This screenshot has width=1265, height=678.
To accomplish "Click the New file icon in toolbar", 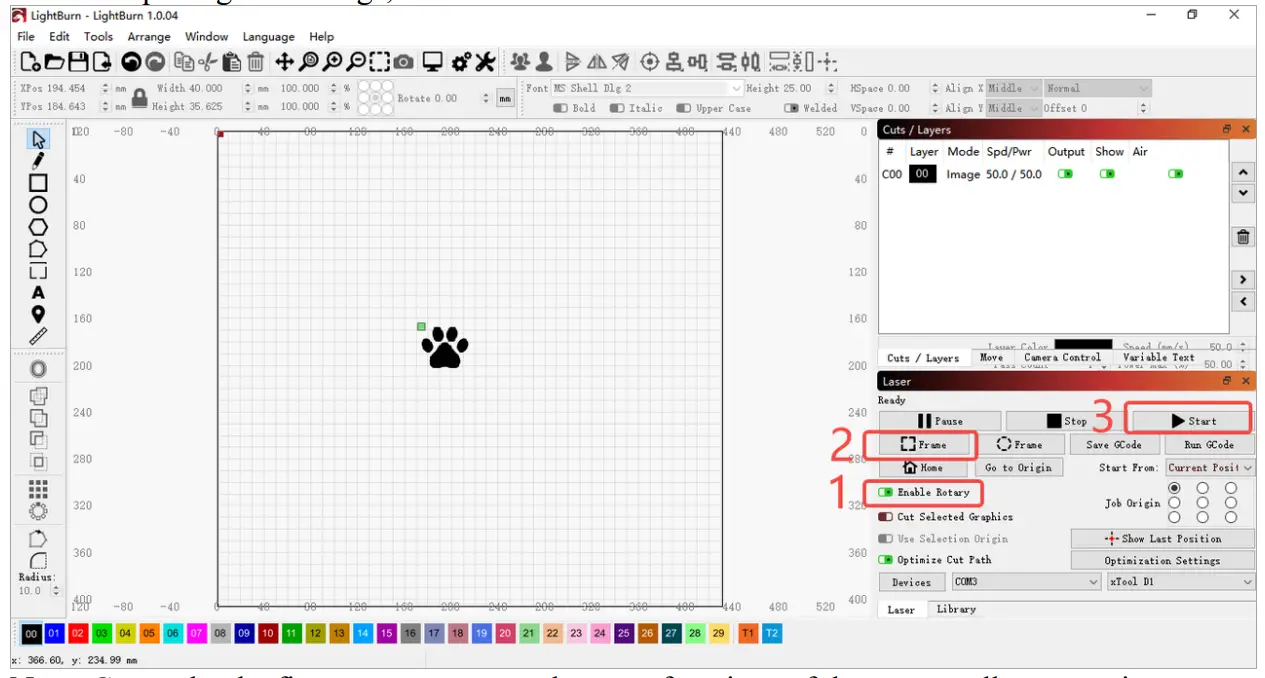I will (30, 62).
